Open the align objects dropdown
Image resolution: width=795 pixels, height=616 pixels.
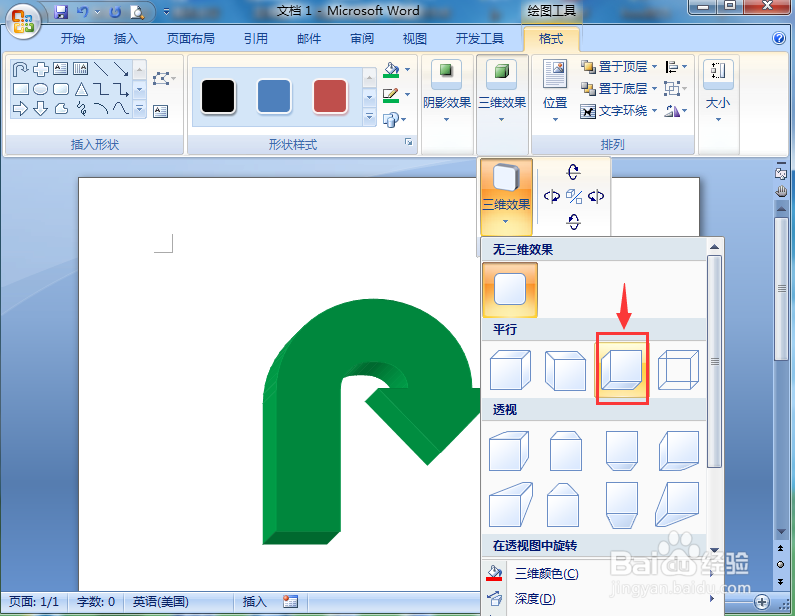click(676, 66)
